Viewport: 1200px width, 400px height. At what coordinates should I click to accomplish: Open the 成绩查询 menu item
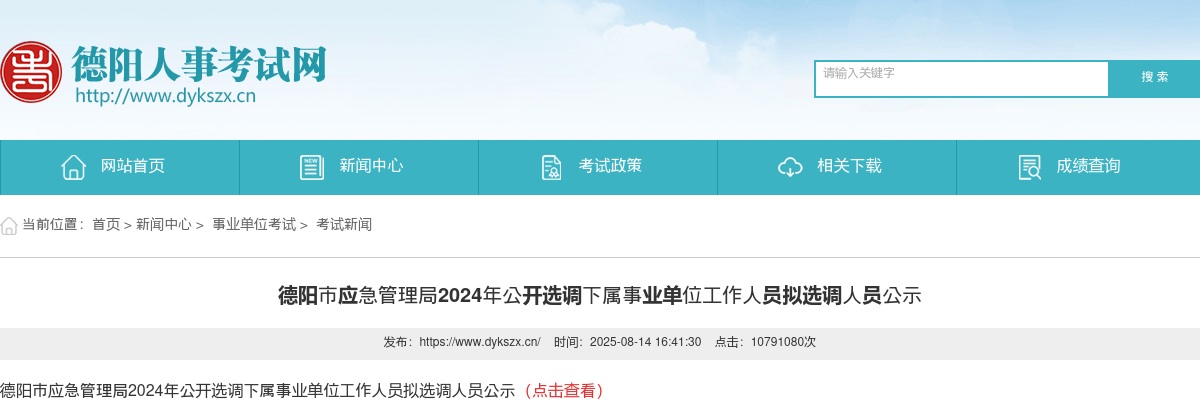pyautogui.click(x=1078, y=167)
